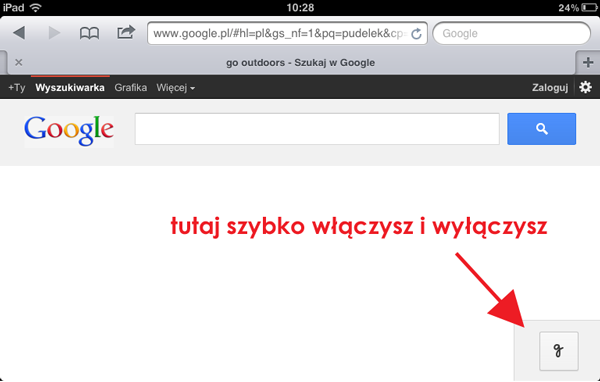The width and height of the screenshot is (600, 382).
Task: Click the Zaloguj sign-in link
Action: 549,88
